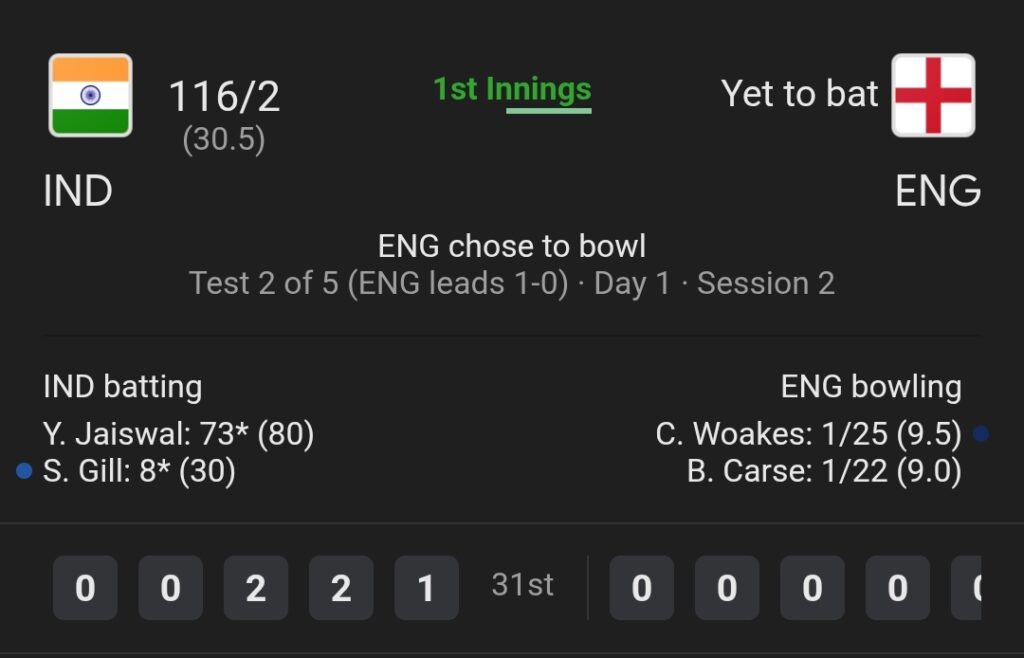Open C. Woakes's bowling figures
This screenshot has height=658, width=1024.
point(808,434)
